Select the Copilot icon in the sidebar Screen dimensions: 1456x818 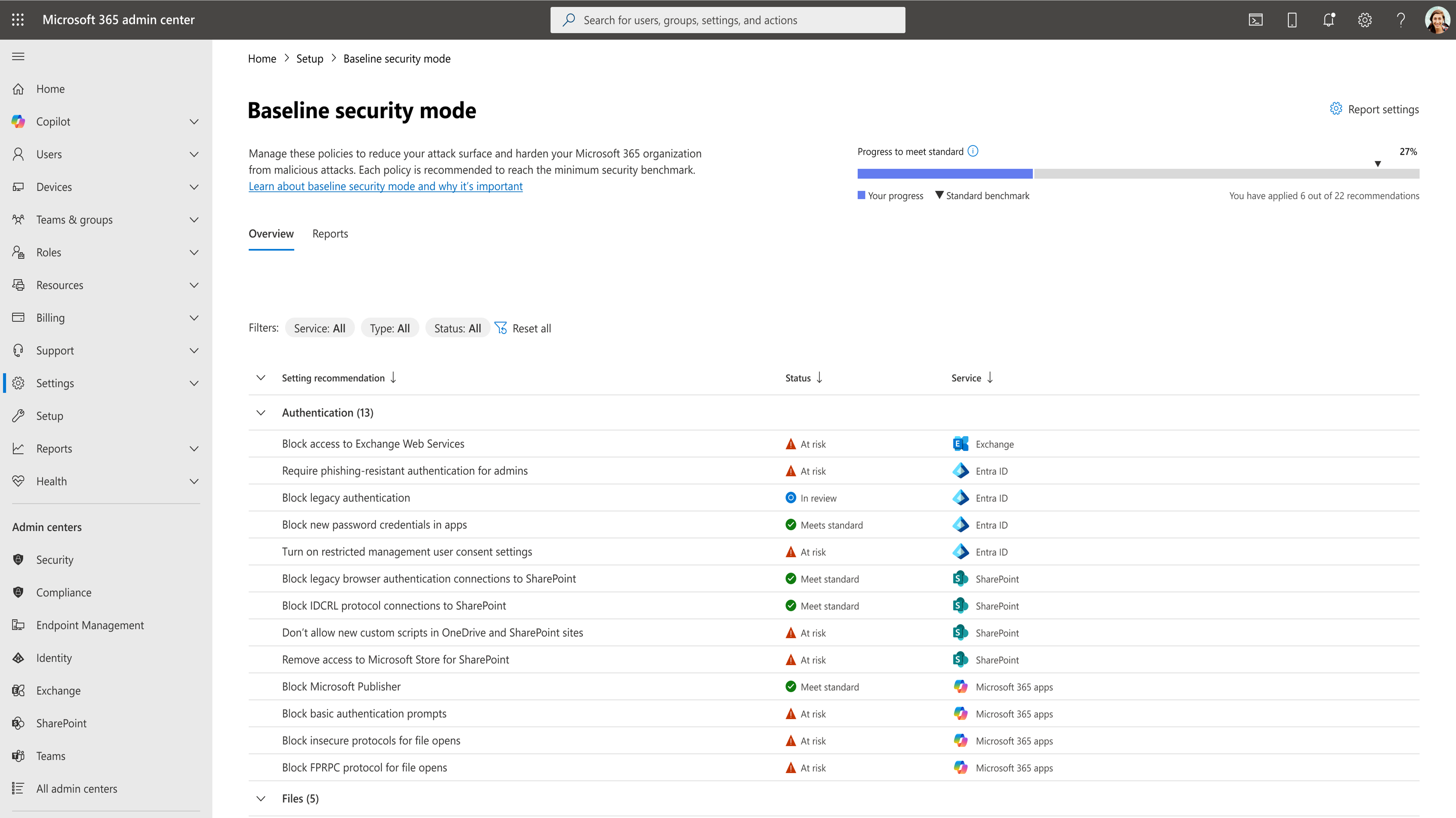(x=18, y=121)
